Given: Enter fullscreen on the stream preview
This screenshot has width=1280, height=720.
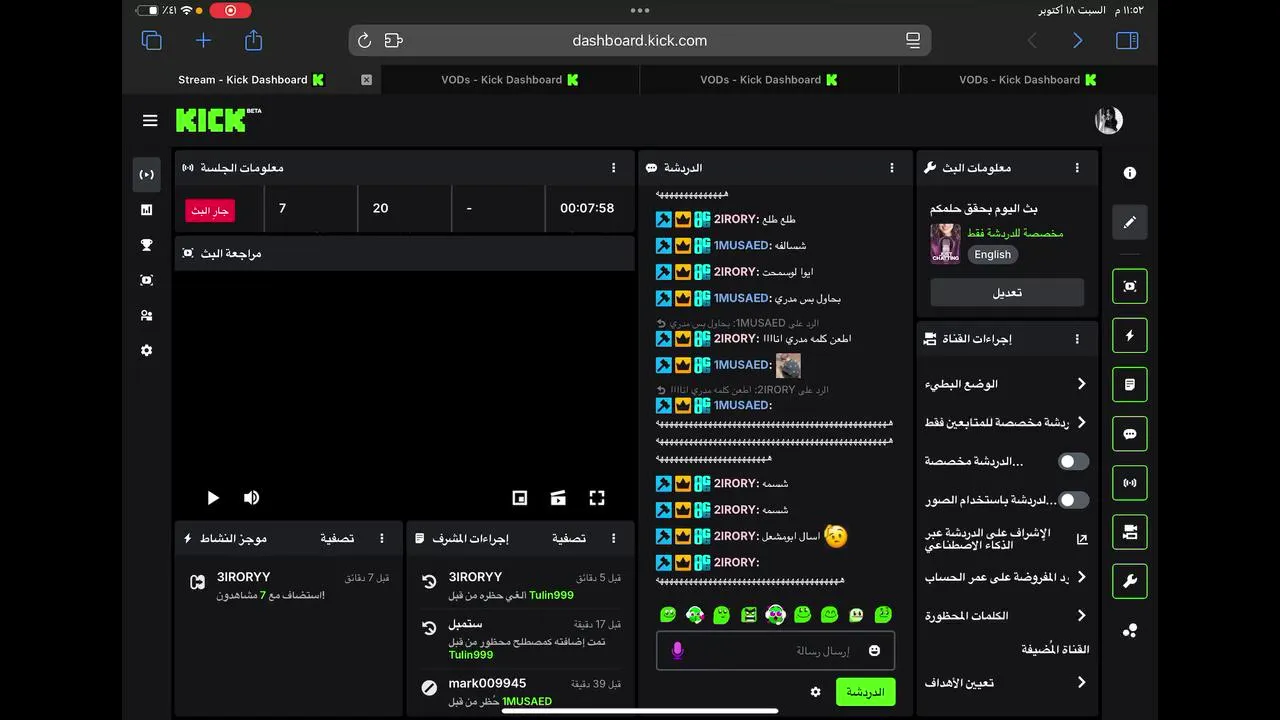Looking at the screenshot, I should coord(597,498).
